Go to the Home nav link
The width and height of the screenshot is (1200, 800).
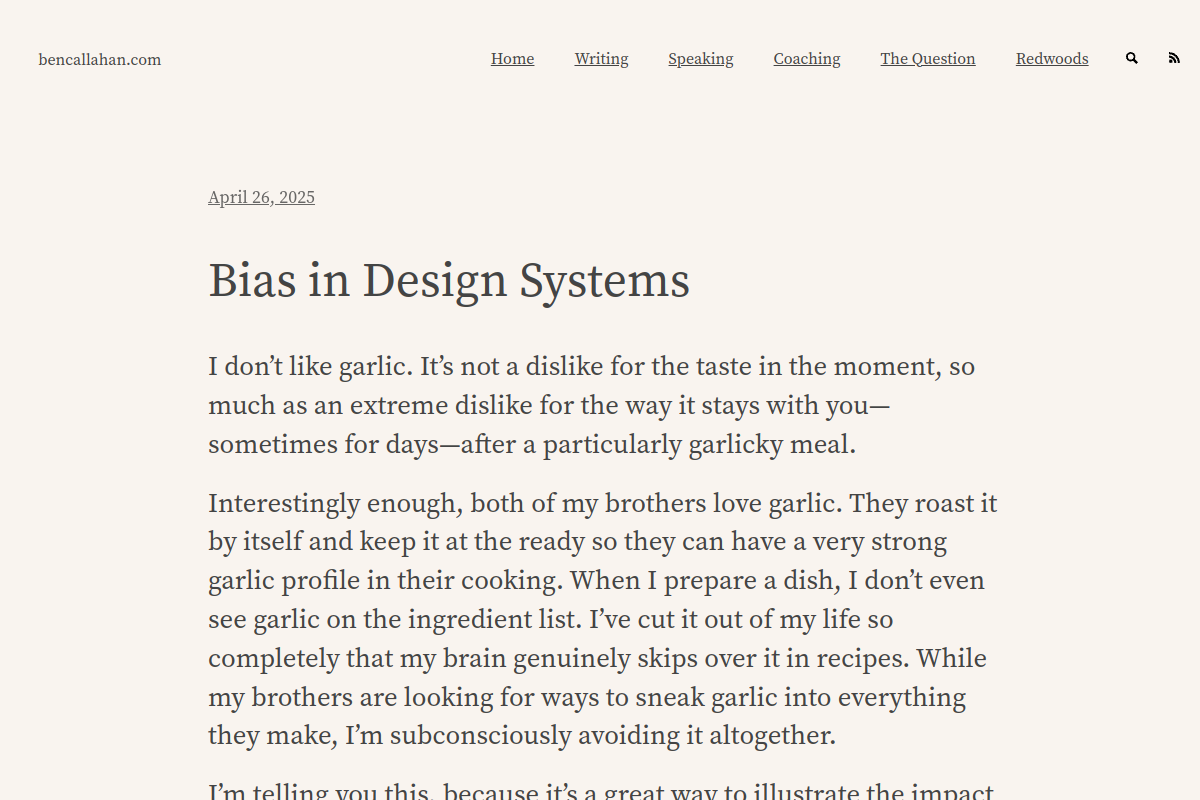(x=512, y=59)
